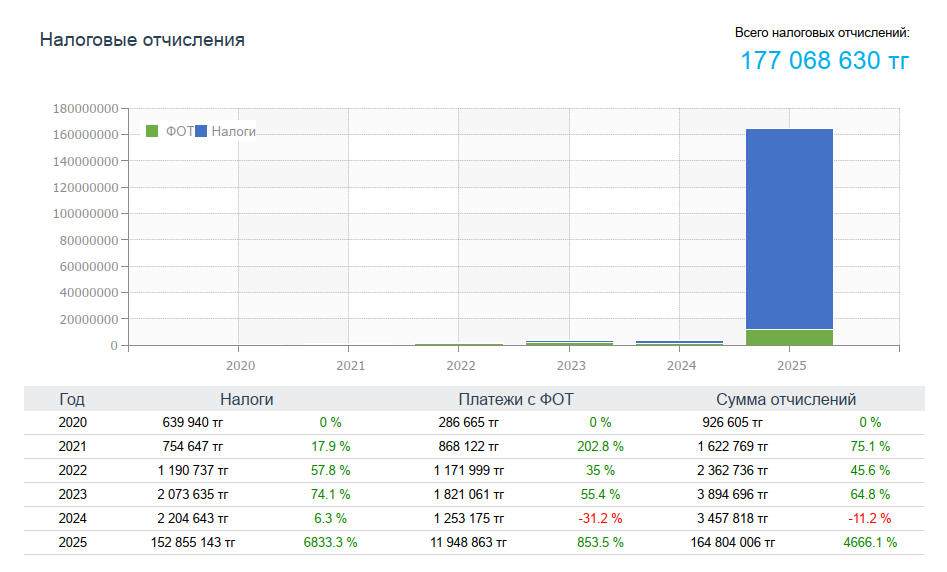Select the 2025 year cell in table
The height and width of the screenshot is (572, 947).
click(72, 542)
